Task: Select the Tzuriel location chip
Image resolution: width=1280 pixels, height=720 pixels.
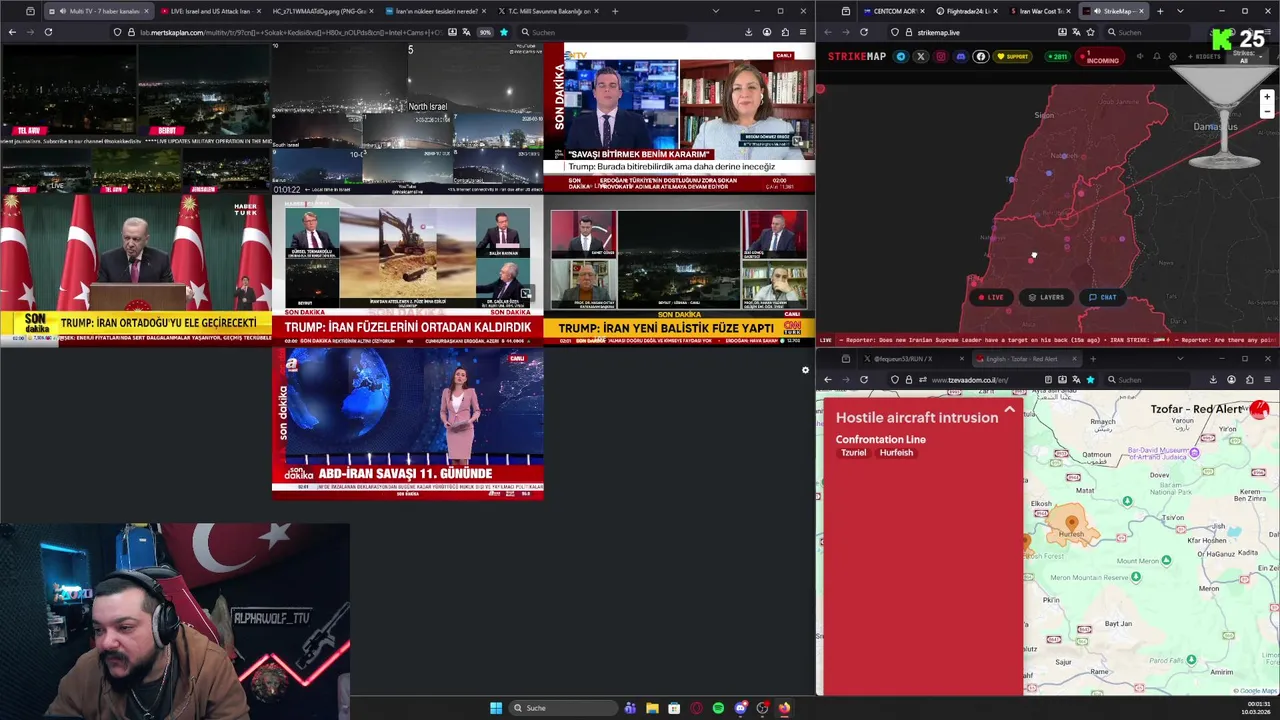Action: (854, 453)
